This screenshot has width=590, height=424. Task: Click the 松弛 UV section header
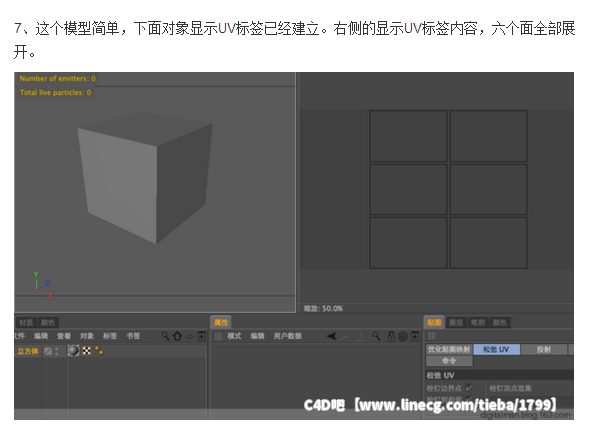500,375
